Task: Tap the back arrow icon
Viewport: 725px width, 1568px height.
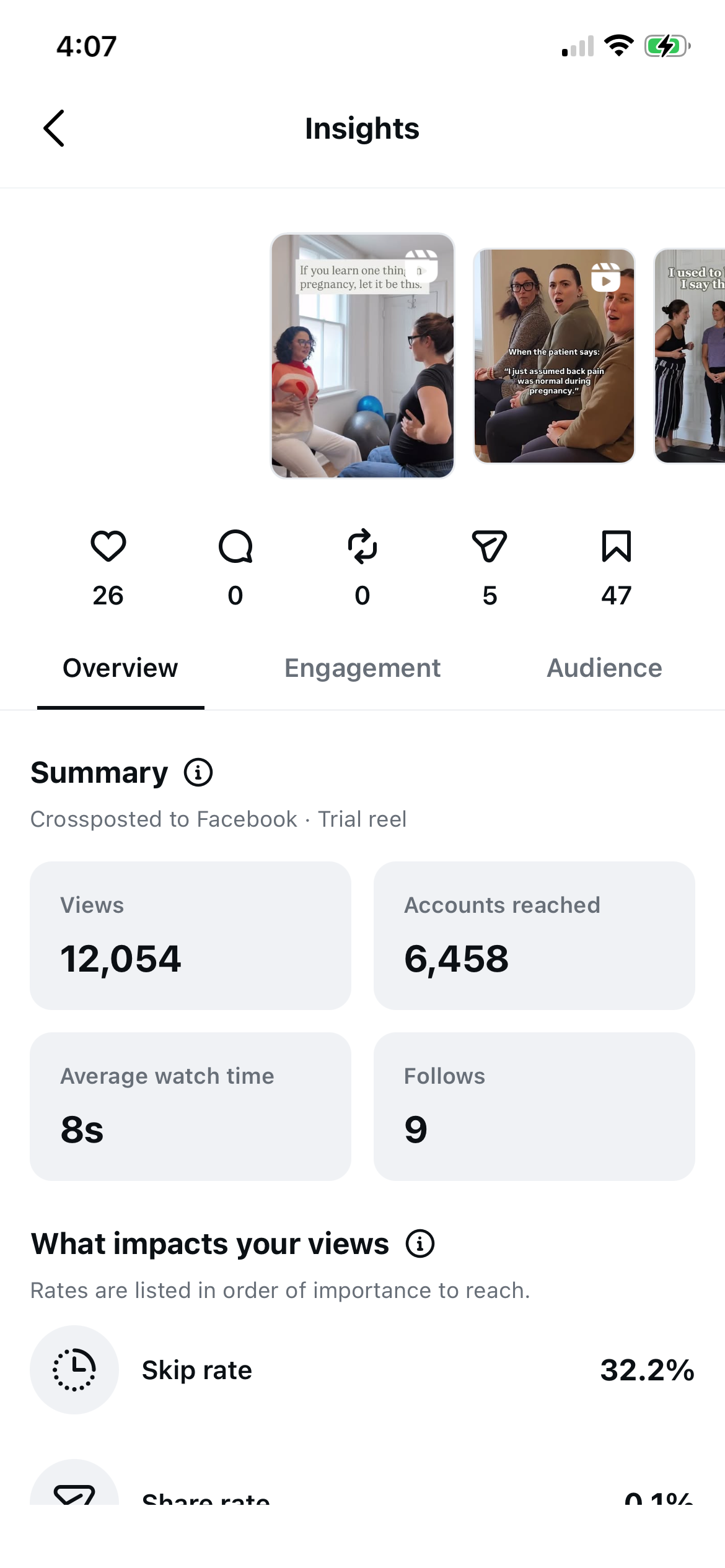Action: [54, 128]
